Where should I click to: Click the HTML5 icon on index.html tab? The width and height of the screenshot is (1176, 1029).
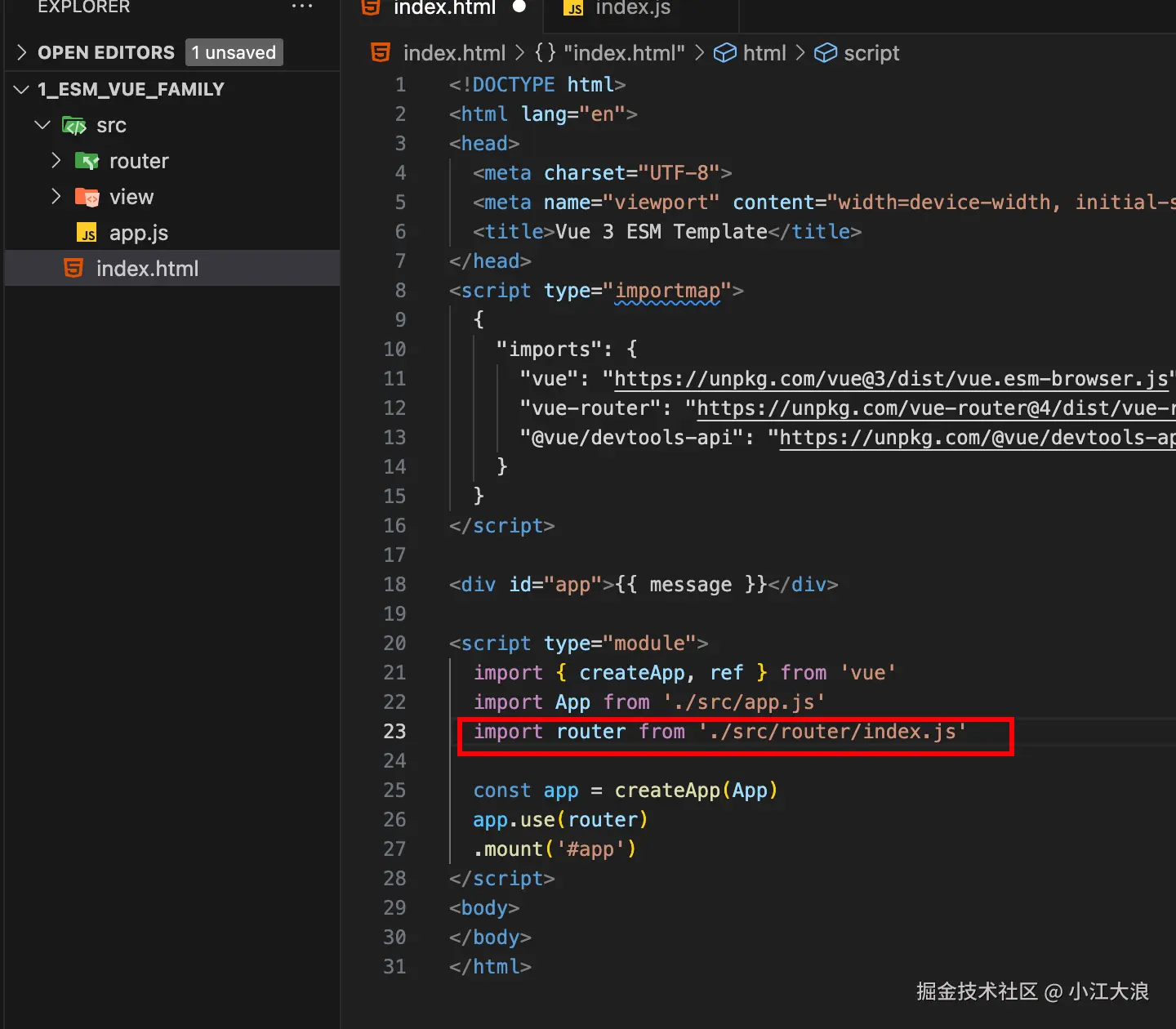[x=372, y=7]
